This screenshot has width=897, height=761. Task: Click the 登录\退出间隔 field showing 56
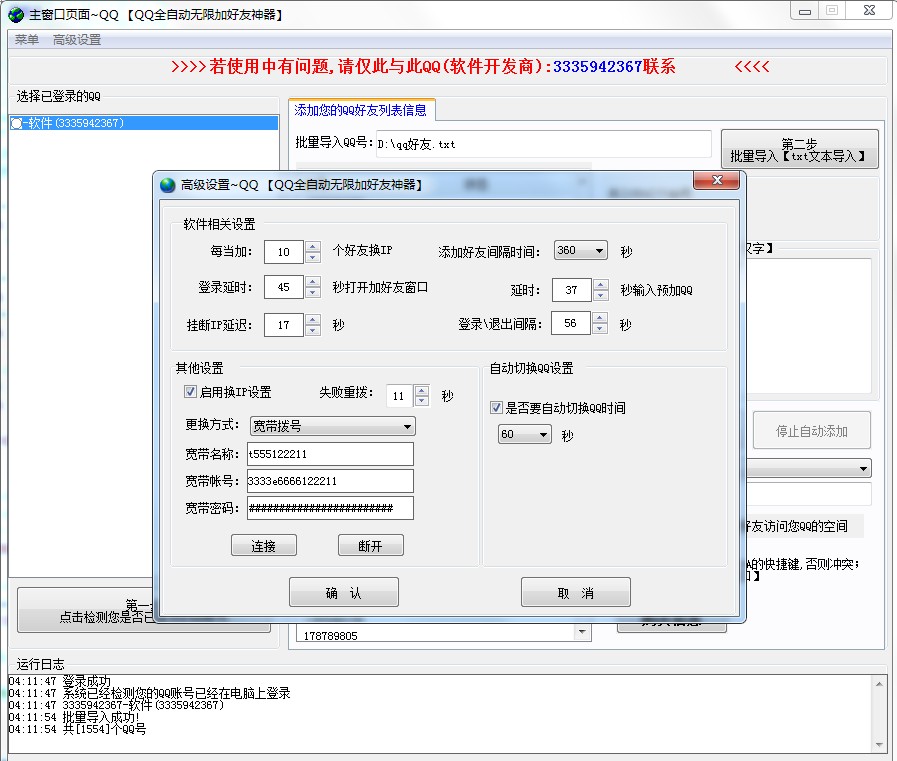point(571,323)
